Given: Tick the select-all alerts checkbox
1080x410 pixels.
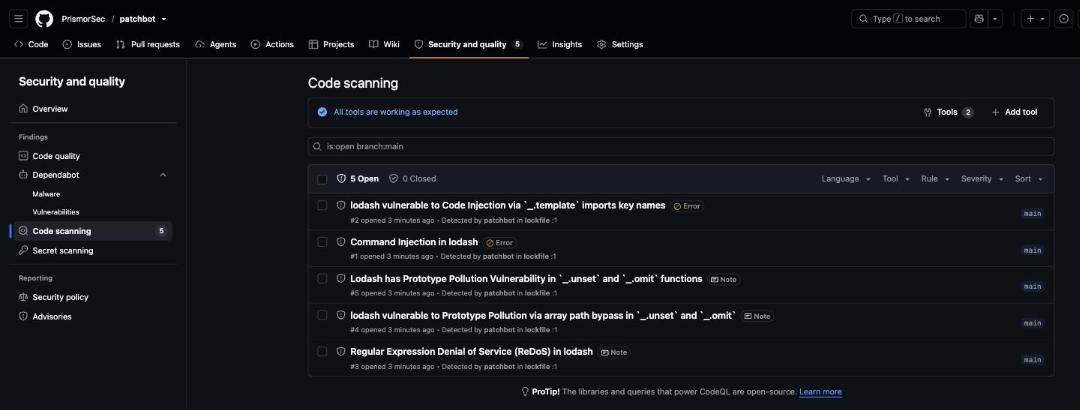Looking at the screenshot, I should coord(322,179).
